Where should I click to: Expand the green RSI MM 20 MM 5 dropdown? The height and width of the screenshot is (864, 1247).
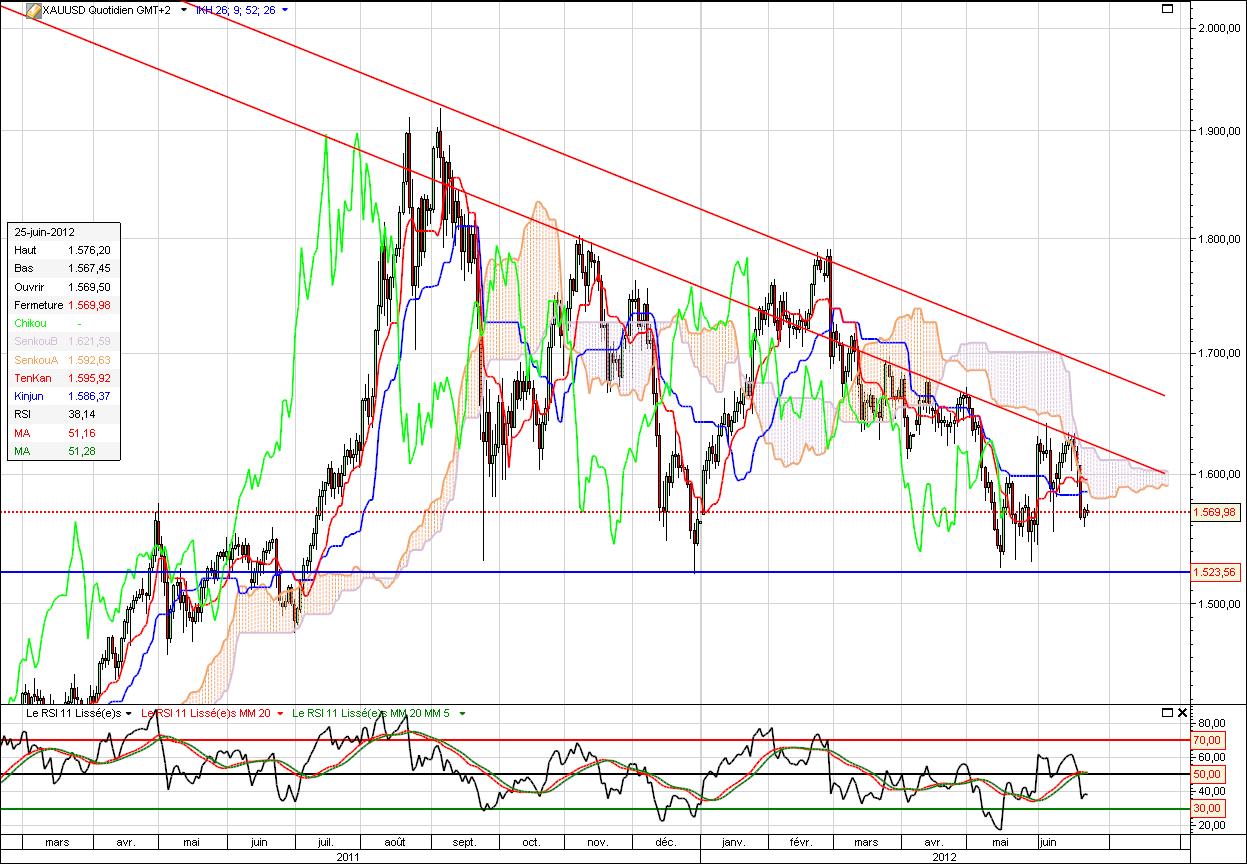tap(462, 713)
